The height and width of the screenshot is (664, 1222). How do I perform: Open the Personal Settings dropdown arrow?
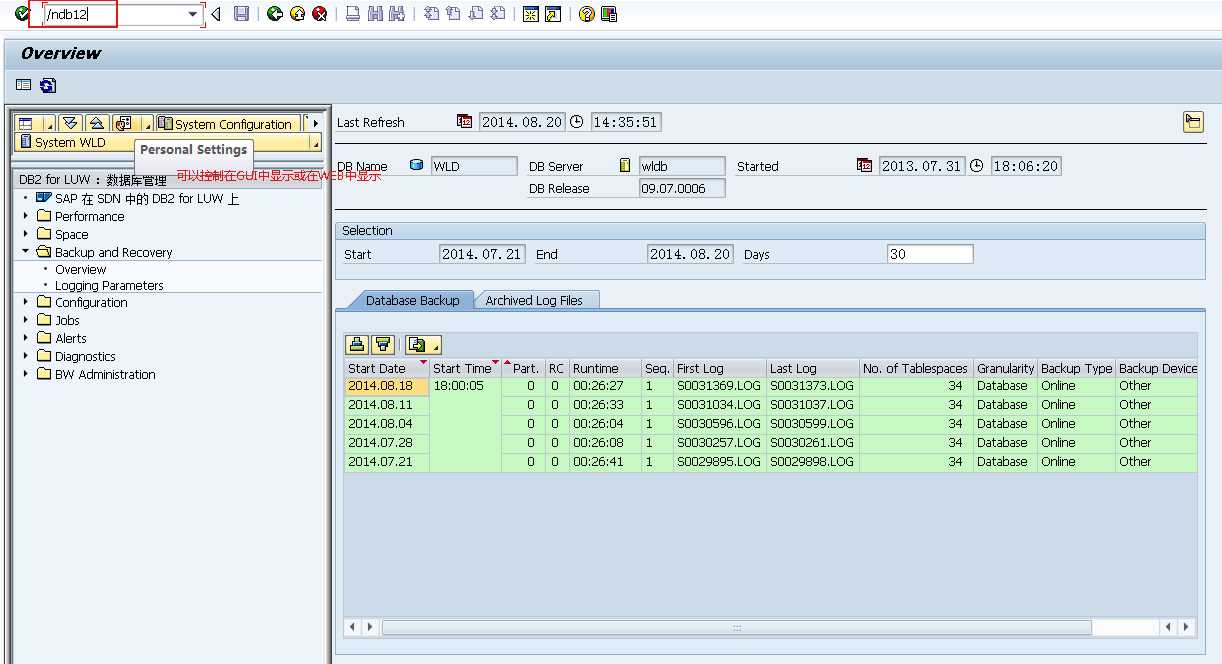pyautogui.click(x=146, y=124)
